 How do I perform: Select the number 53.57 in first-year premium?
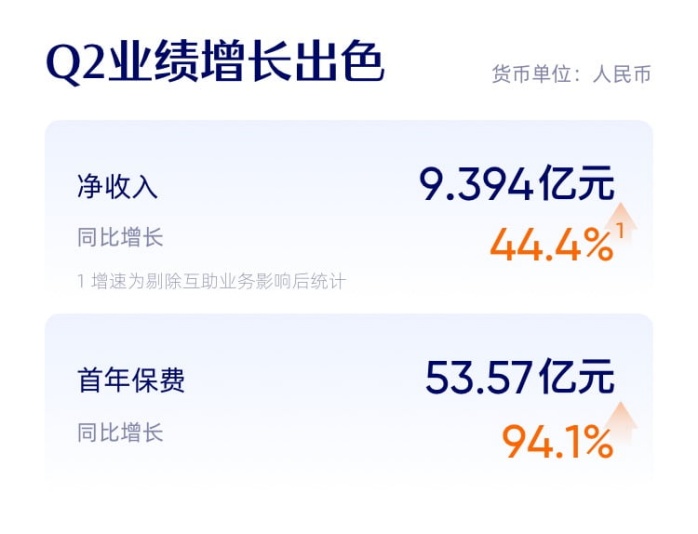click(x=478, y=379)
